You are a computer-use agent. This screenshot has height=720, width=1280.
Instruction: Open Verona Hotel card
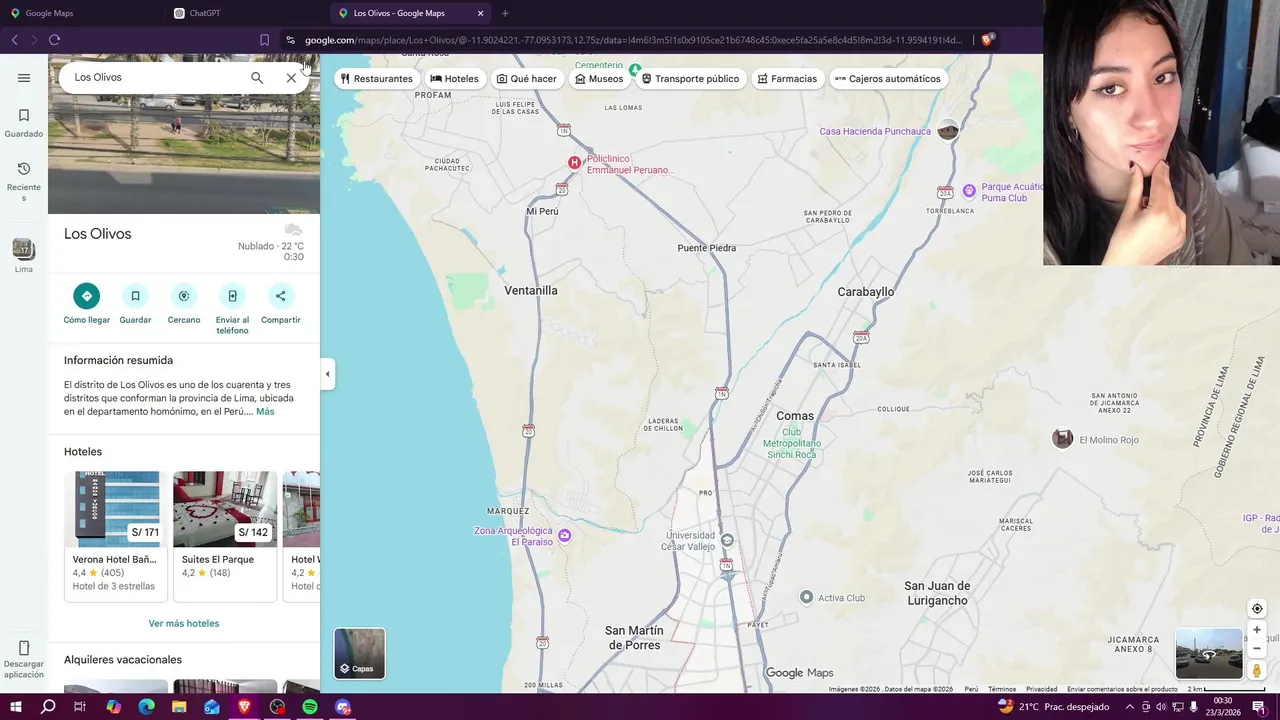coord(115,536)
